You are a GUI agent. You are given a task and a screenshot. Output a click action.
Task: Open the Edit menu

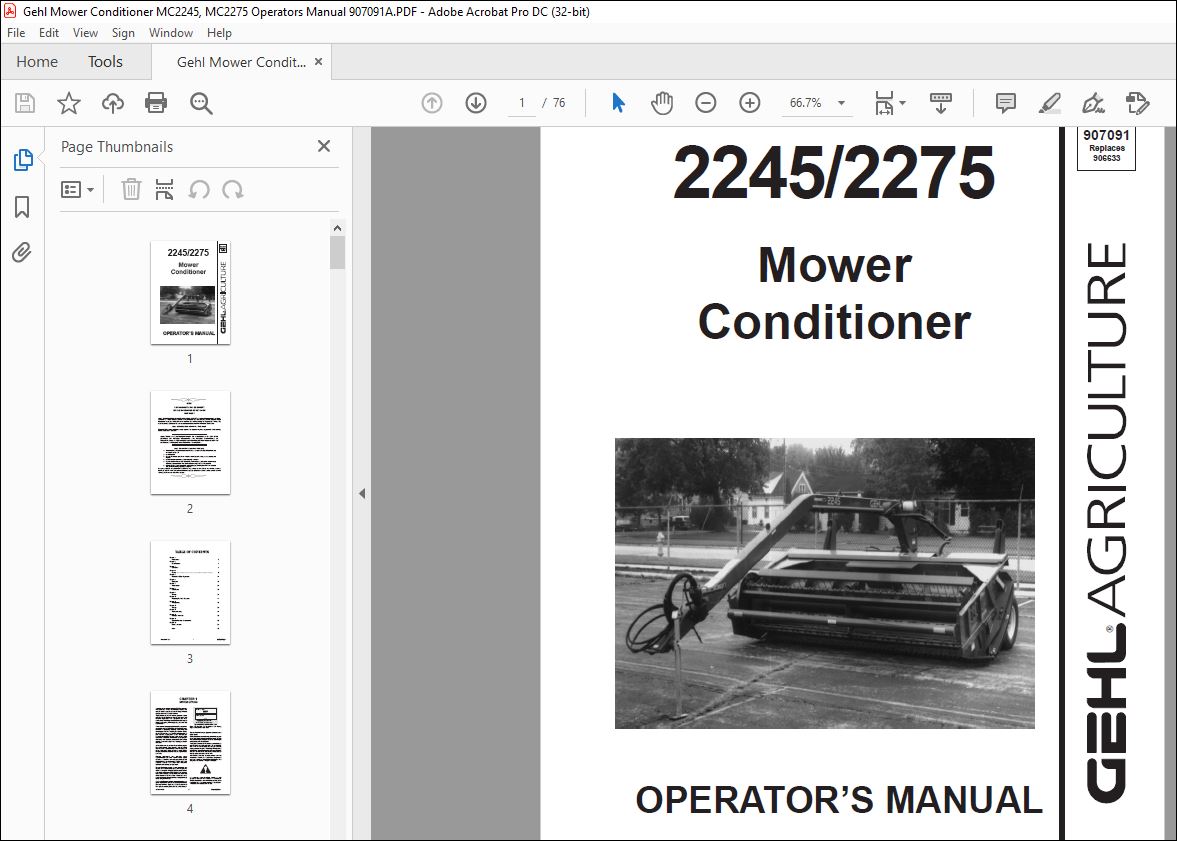[49, 33]
